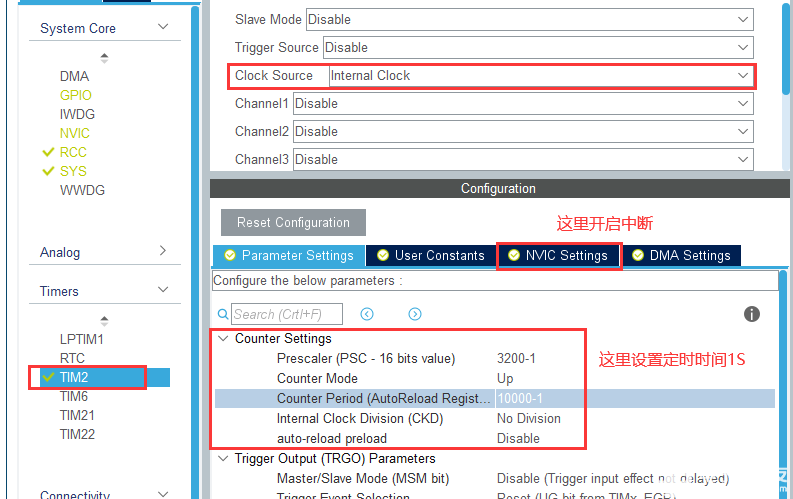The image size is (793, 499).
Task: Select TIM22 in Timers list
Action: click(77, 434)
